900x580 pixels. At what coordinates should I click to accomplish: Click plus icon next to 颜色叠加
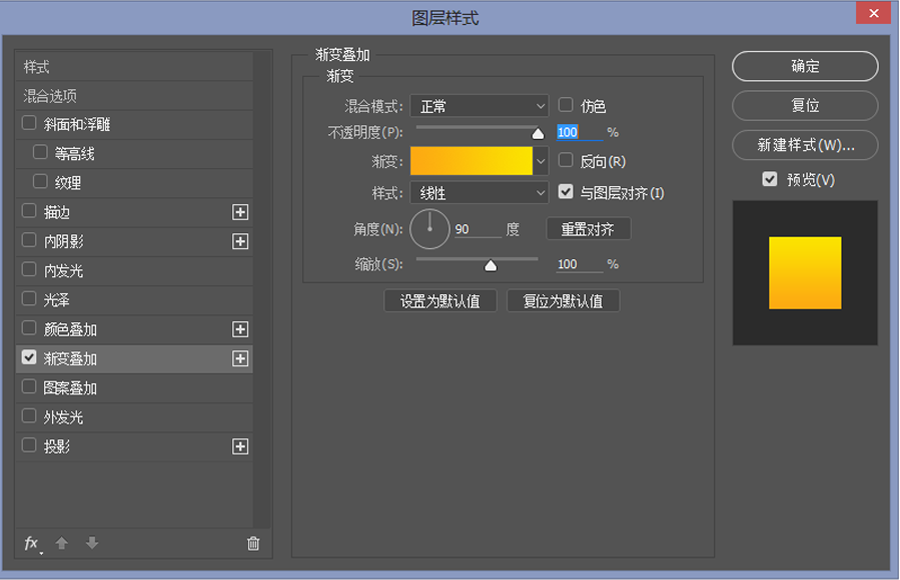pos(240,329)
